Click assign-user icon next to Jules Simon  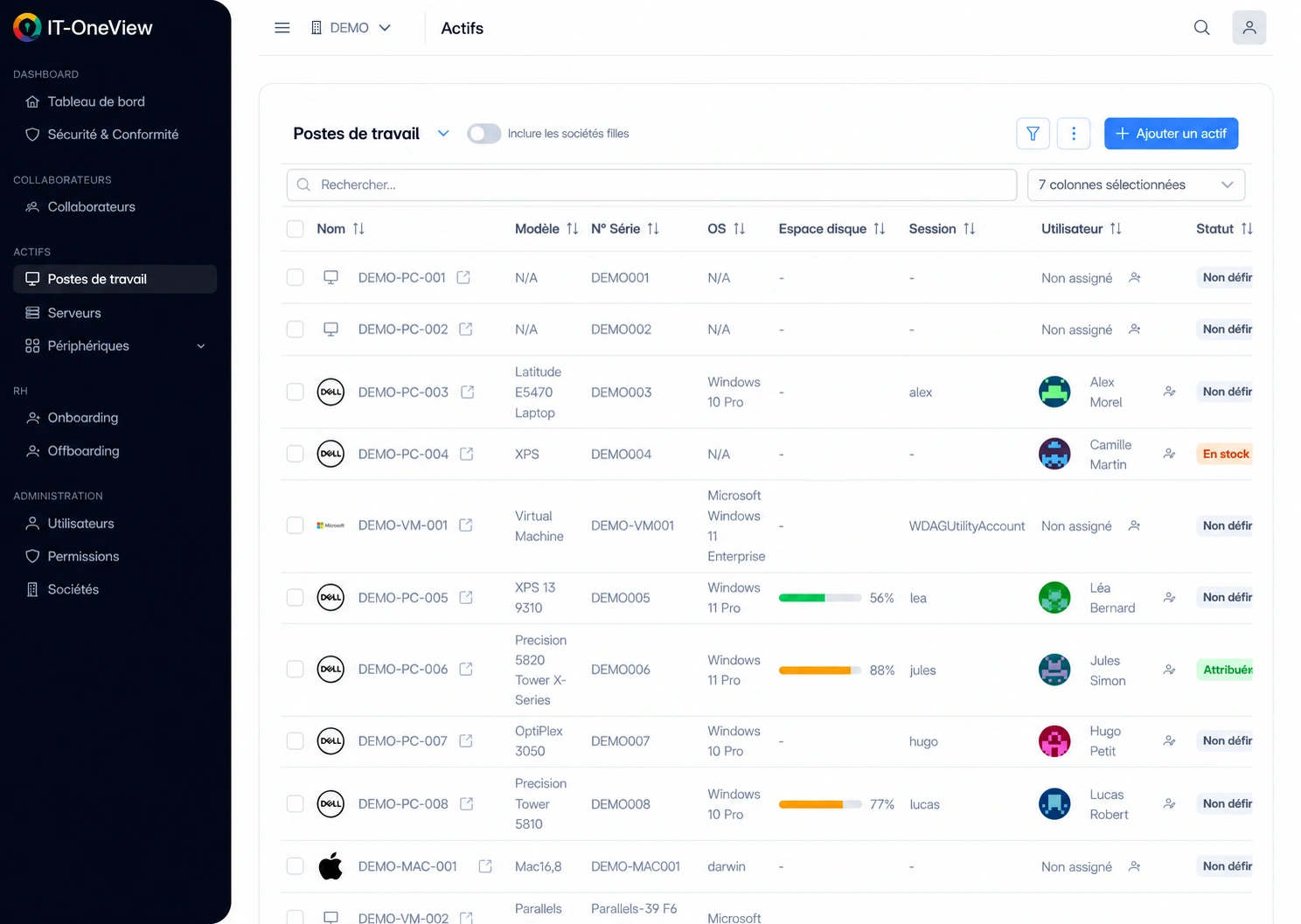(1169, 670)
